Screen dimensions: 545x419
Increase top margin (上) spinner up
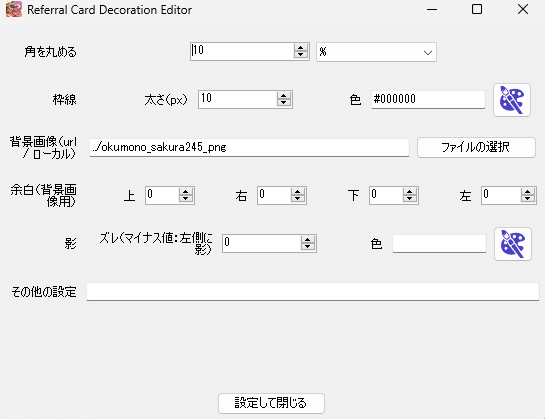click(186, 192)
